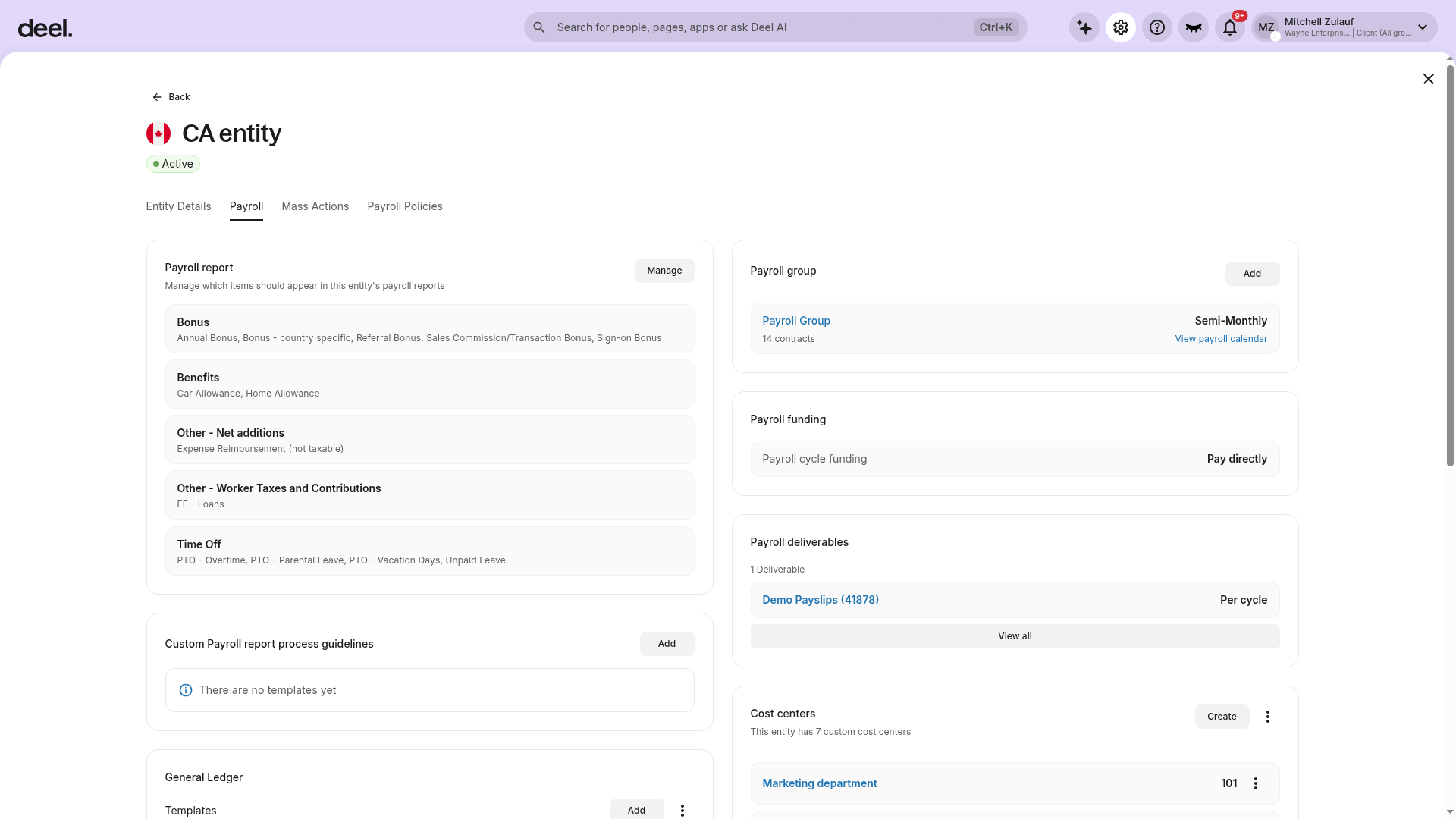Click the Benefits report row
The image size is (1456, 819).
coord(429,384)
